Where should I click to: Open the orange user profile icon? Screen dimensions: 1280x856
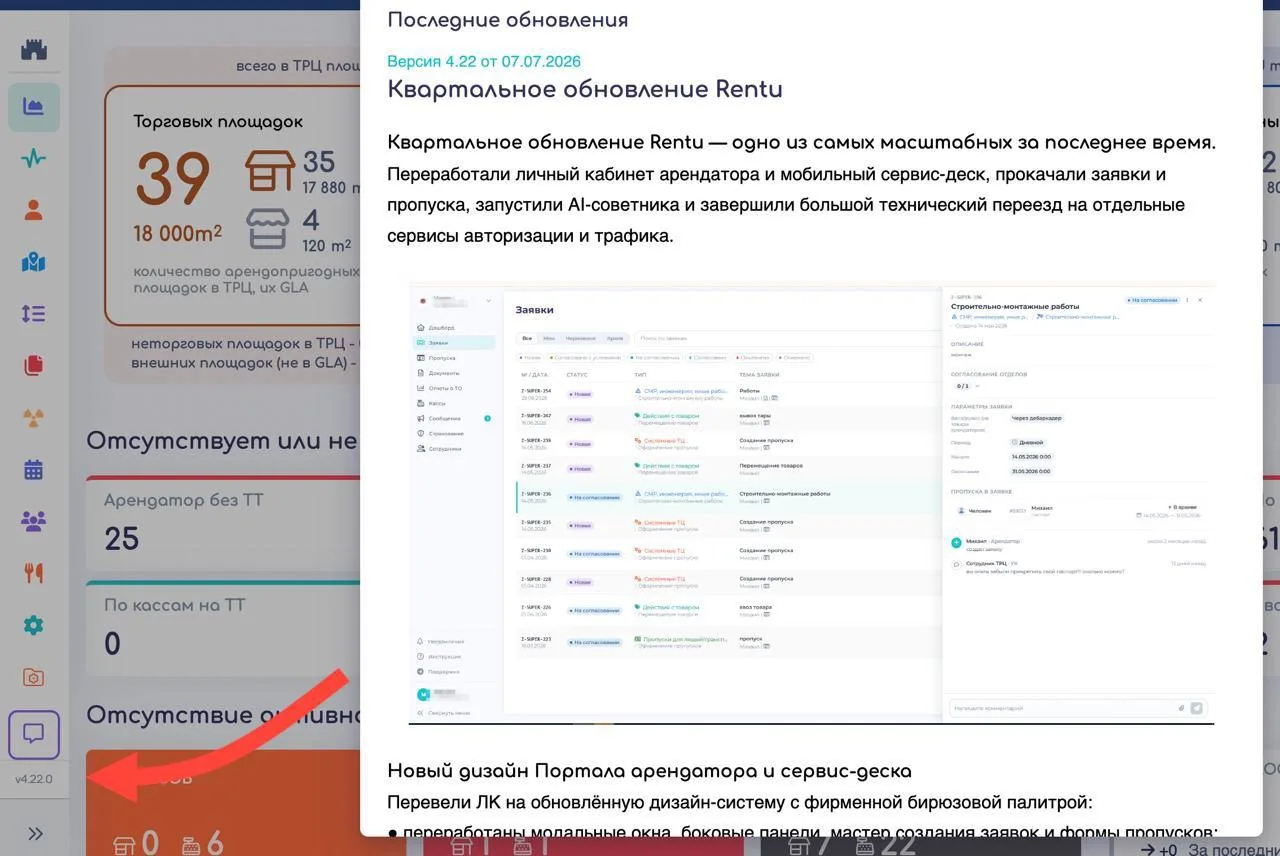[x=34, y=210]
